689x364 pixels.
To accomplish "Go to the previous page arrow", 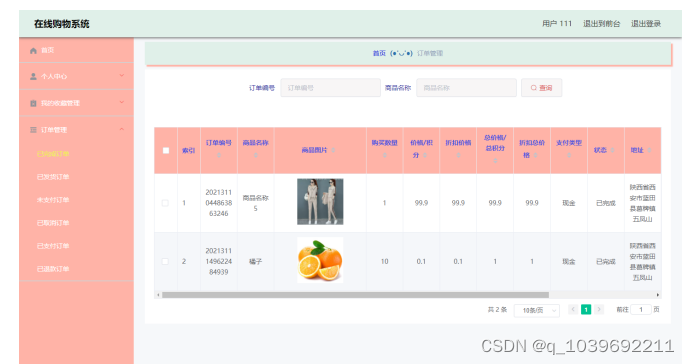I will (573, 309).
